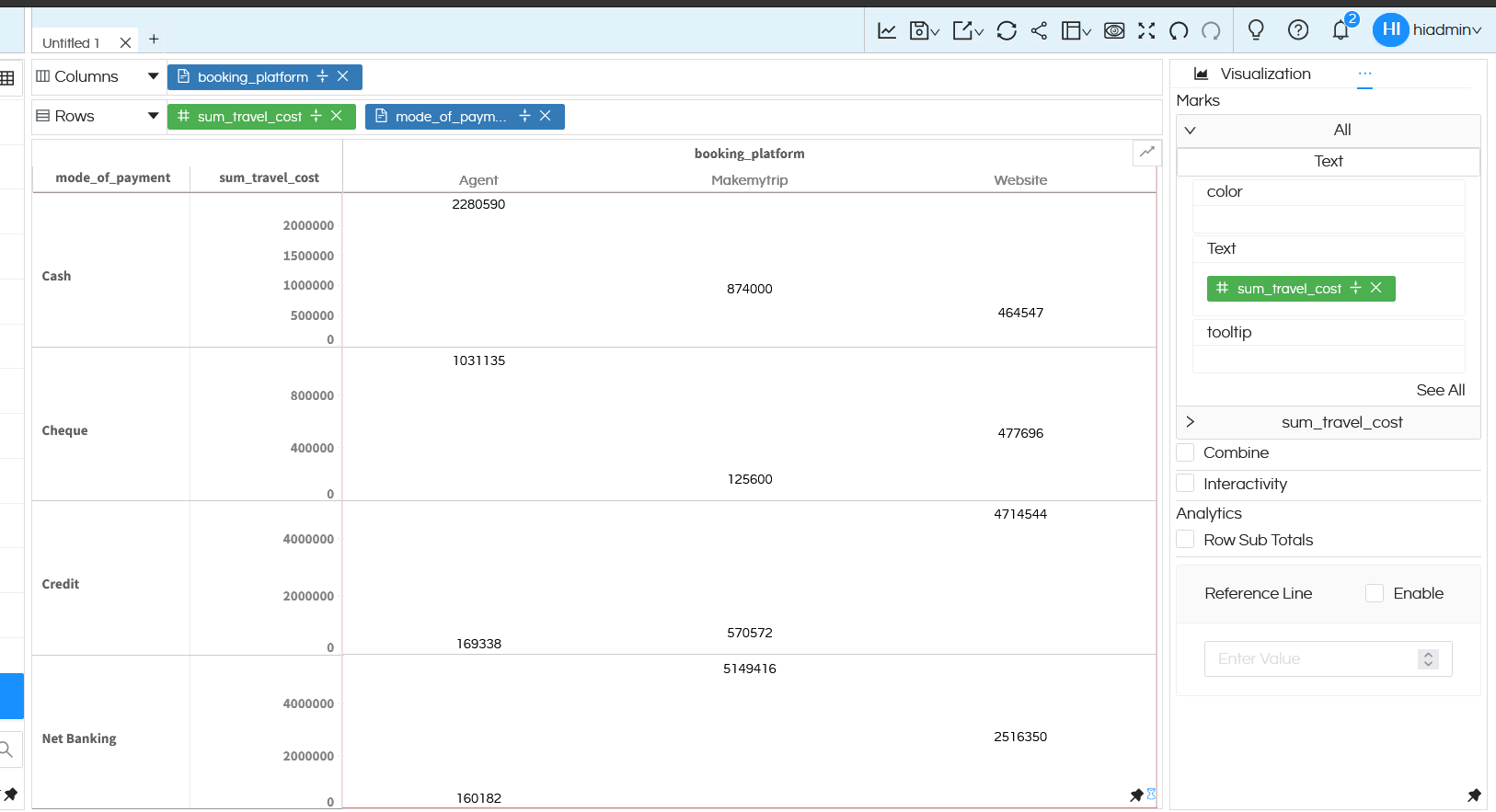Refresh the report with circular arrows icon
Viewport: 1496px width, 812px height.
(1007, 30)
